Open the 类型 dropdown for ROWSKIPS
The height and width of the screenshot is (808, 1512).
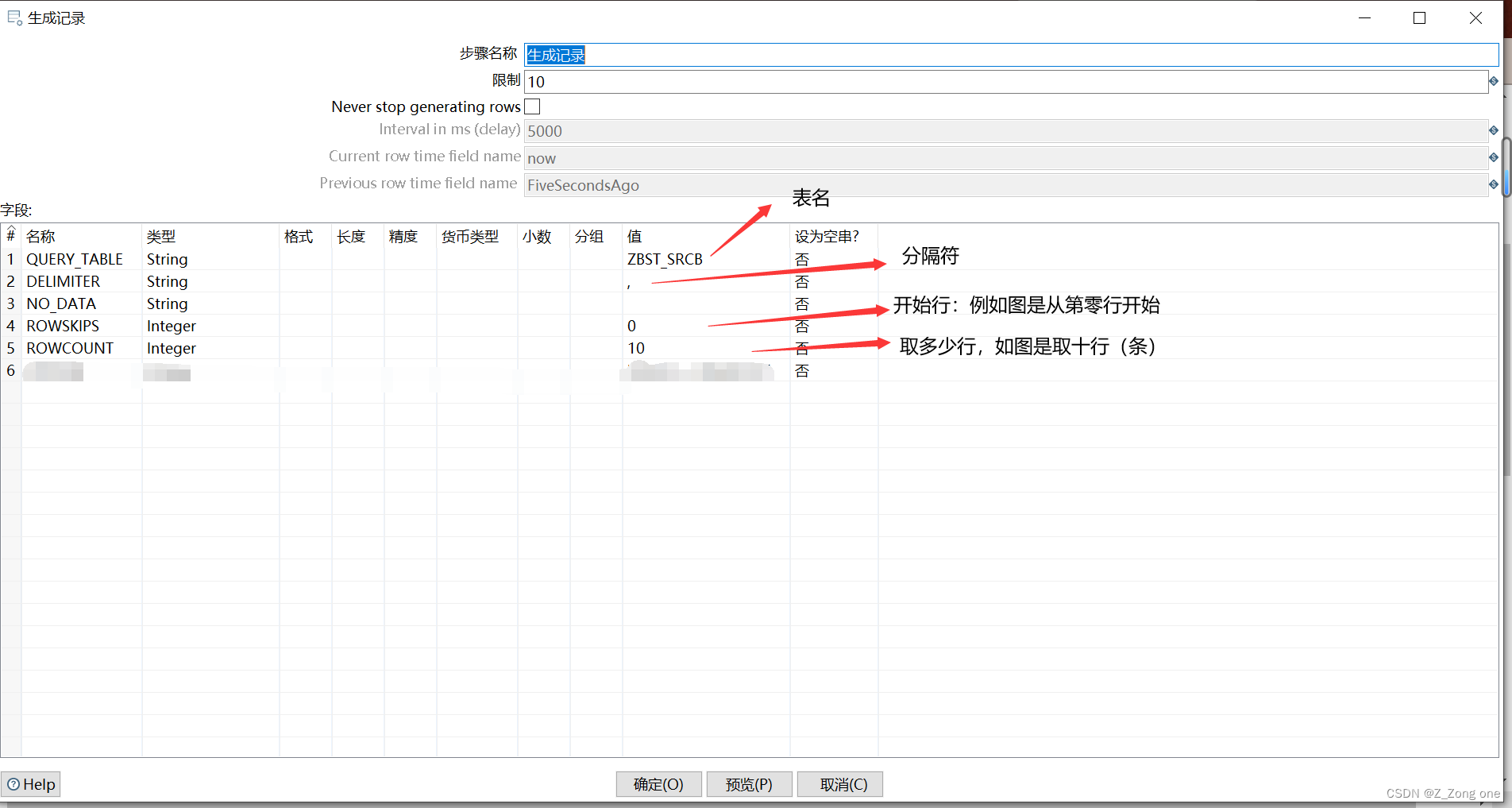[209, 326]
